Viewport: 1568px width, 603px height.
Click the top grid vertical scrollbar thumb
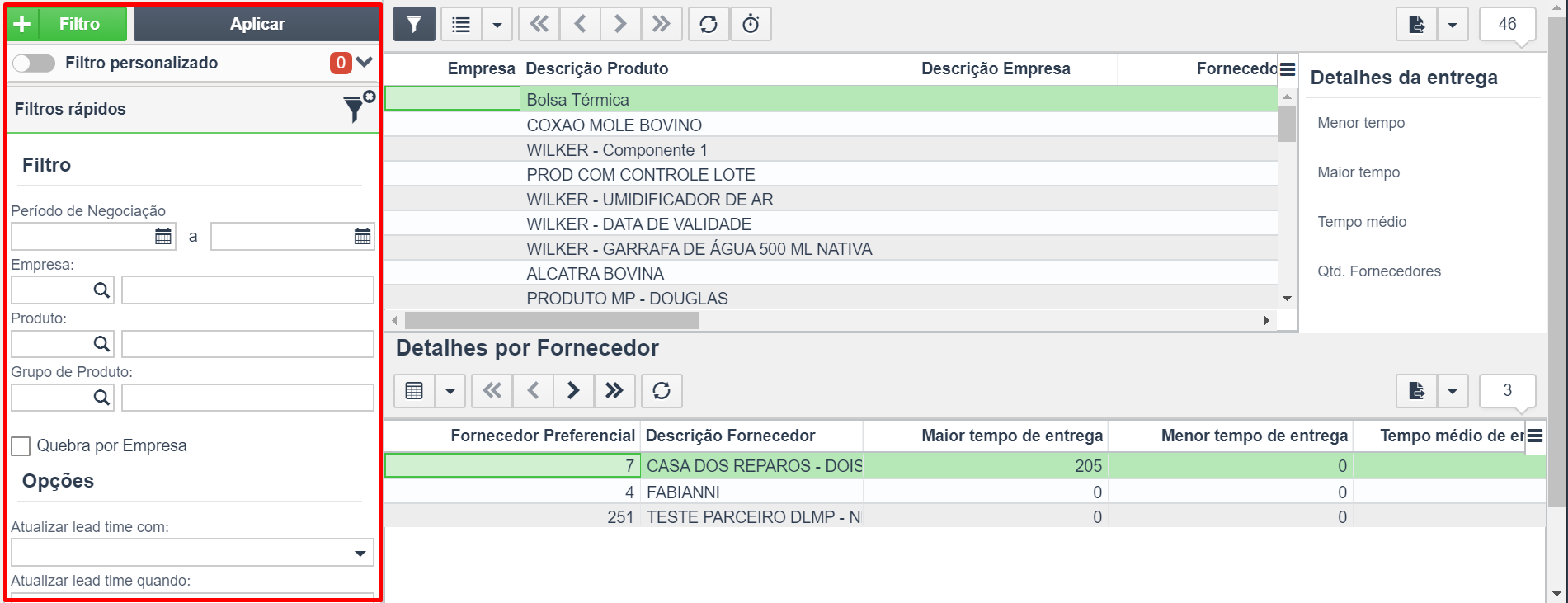[x=1287, y=124]
